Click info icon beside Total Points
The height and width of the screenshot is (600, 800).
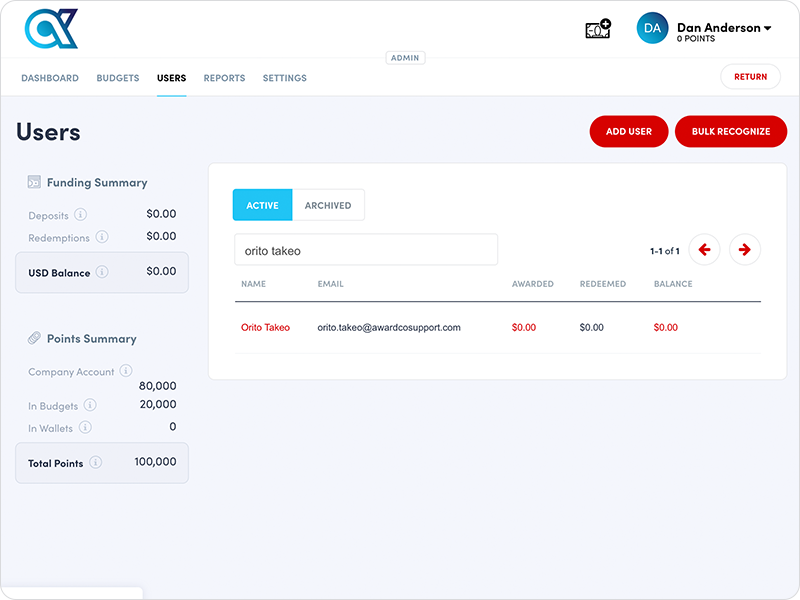tap(96, 462)
